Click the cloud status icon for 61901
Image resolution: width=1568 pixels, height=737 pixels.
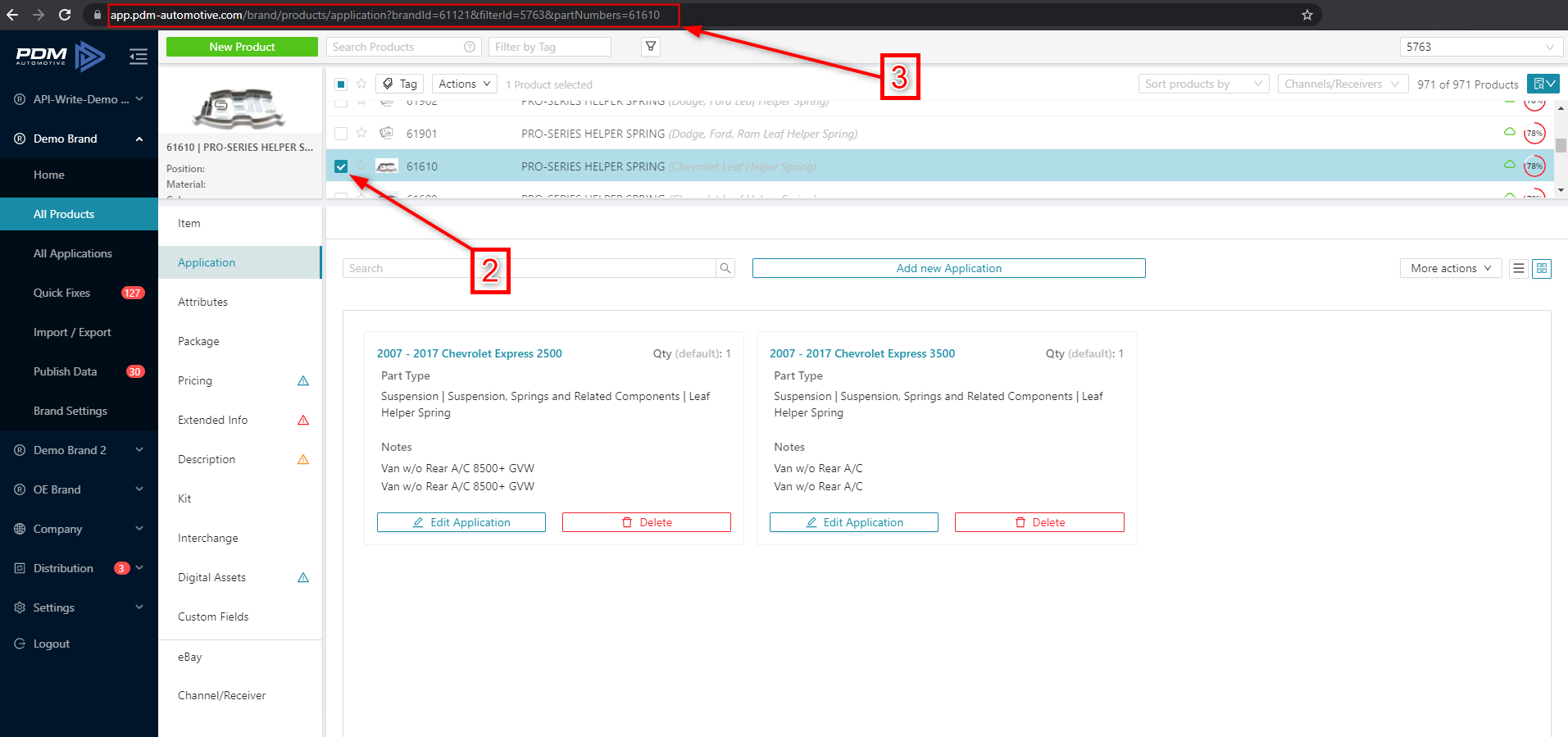(1509, 131)
